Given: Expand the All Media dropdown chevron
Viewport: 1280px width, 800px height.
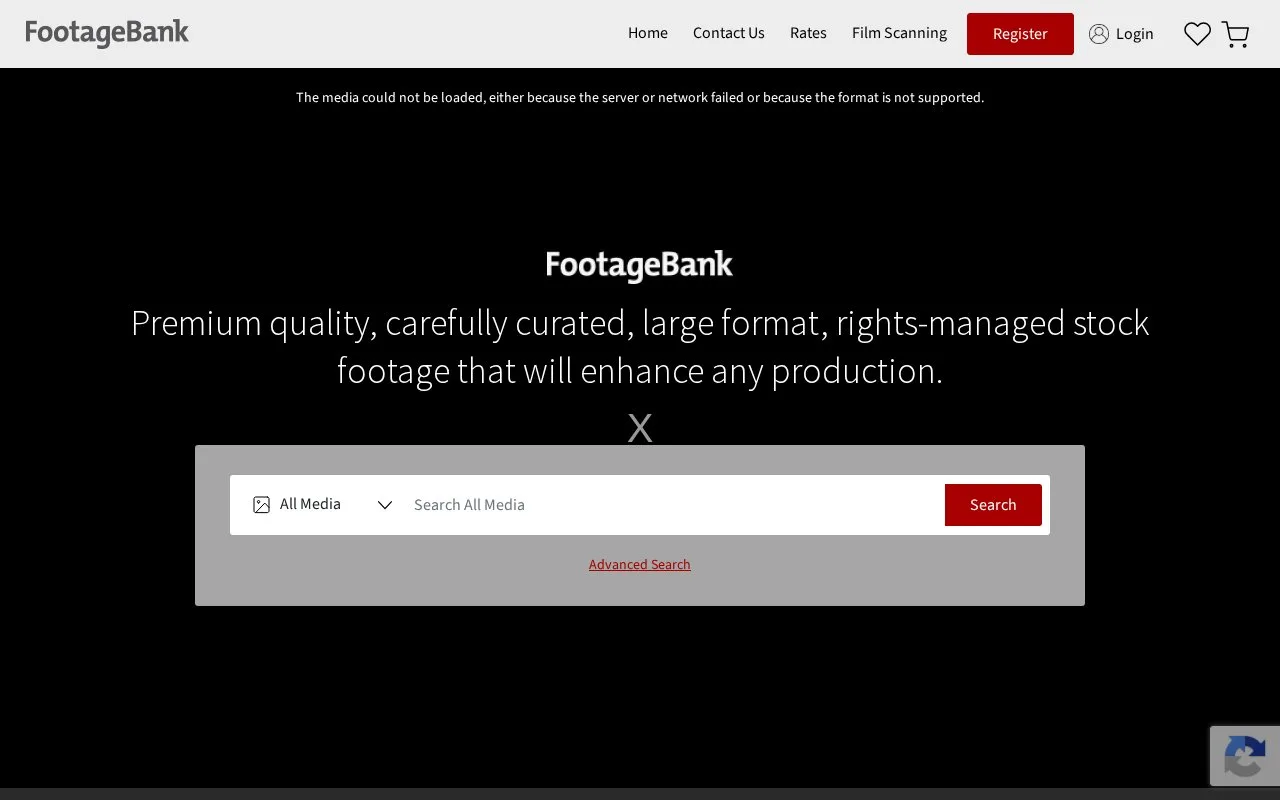Looking at the screenshot, I should pyautogui.click(x=385, y=505).
